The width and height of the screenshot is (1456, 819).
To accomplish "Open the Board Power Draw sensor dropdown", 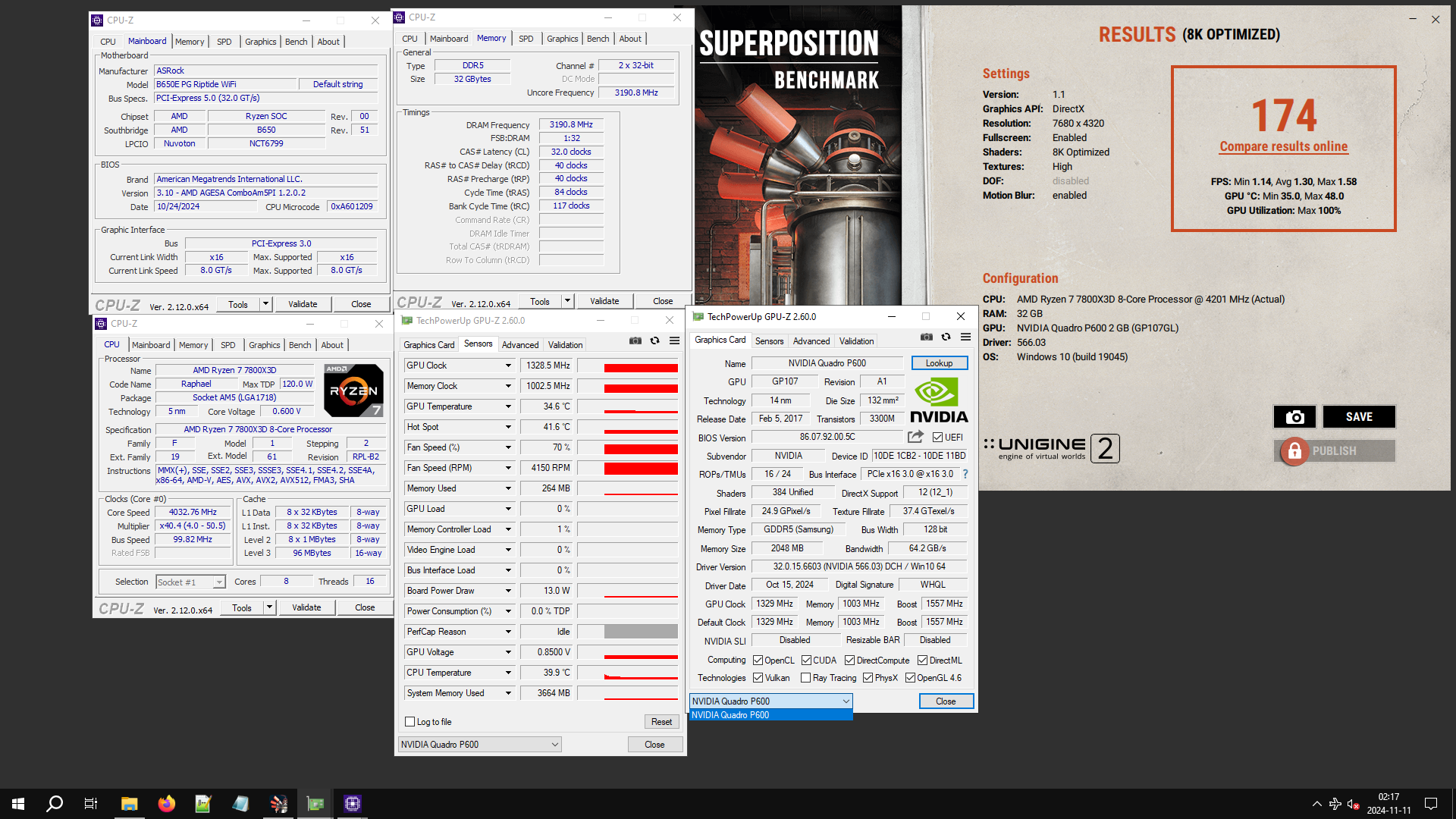I will click(x=508, y=591).
